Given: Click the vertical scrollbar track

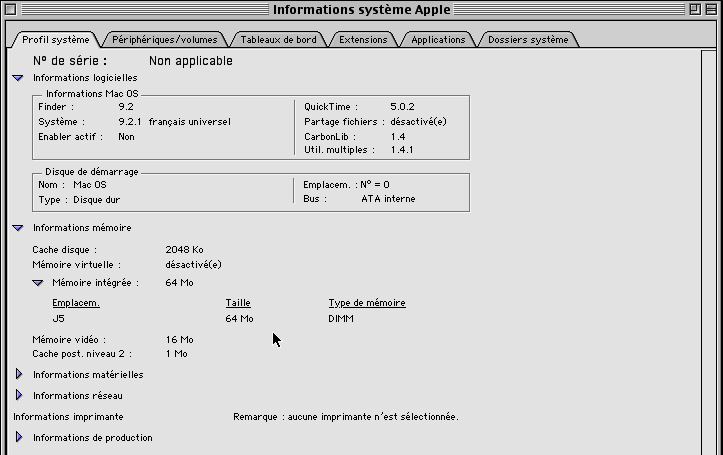Looking at the screenshot, I should point(709,253).
